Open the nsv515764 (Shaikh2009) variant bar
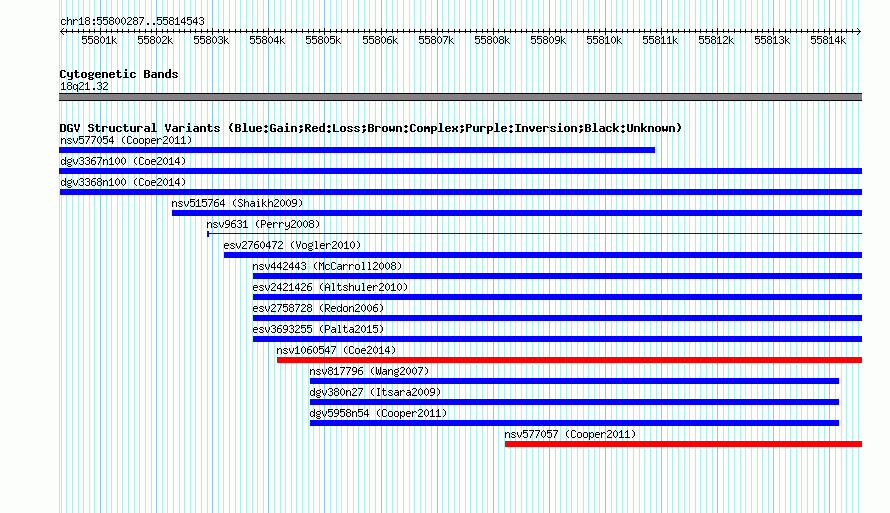The height and width of the screenshot is (513, 890). tap(517, 213)
